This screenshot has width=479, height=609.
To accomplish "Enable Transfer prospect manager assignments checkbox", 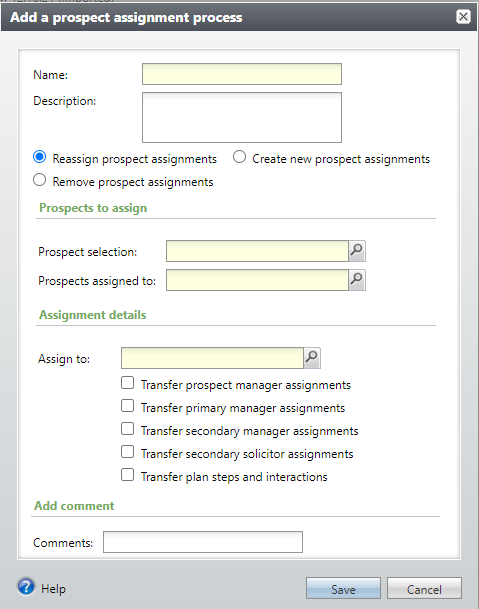I will pos(127,383).
